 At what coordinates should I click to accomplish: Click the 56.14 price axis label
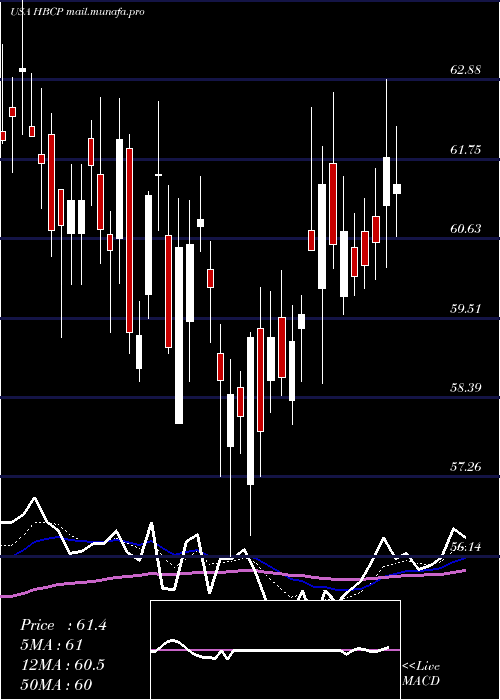click(466, 547)
